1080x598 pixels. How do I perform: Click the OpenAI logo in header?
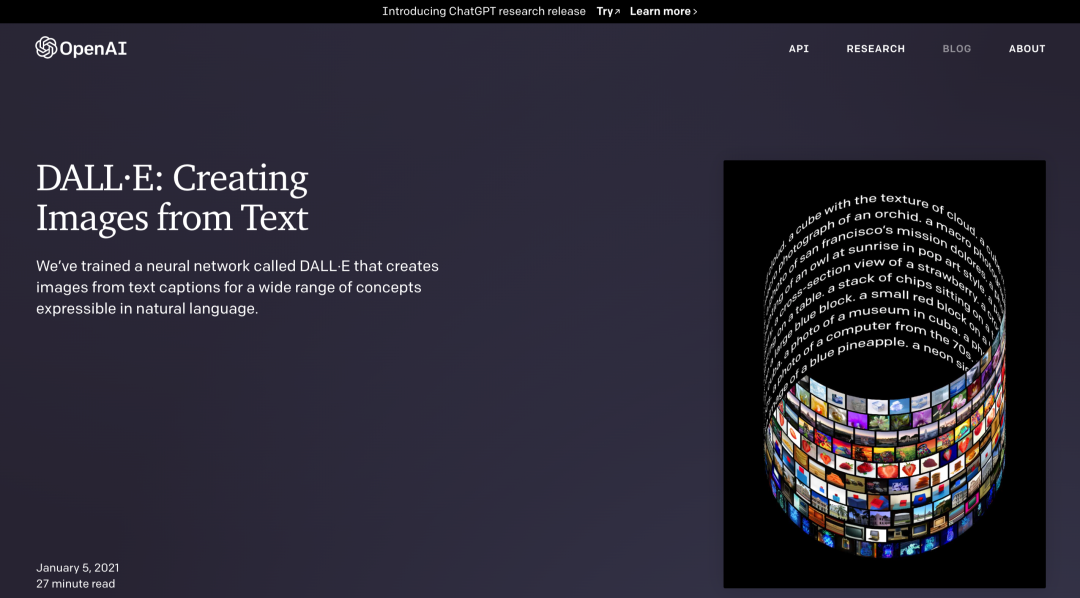[x=81, y=48]
